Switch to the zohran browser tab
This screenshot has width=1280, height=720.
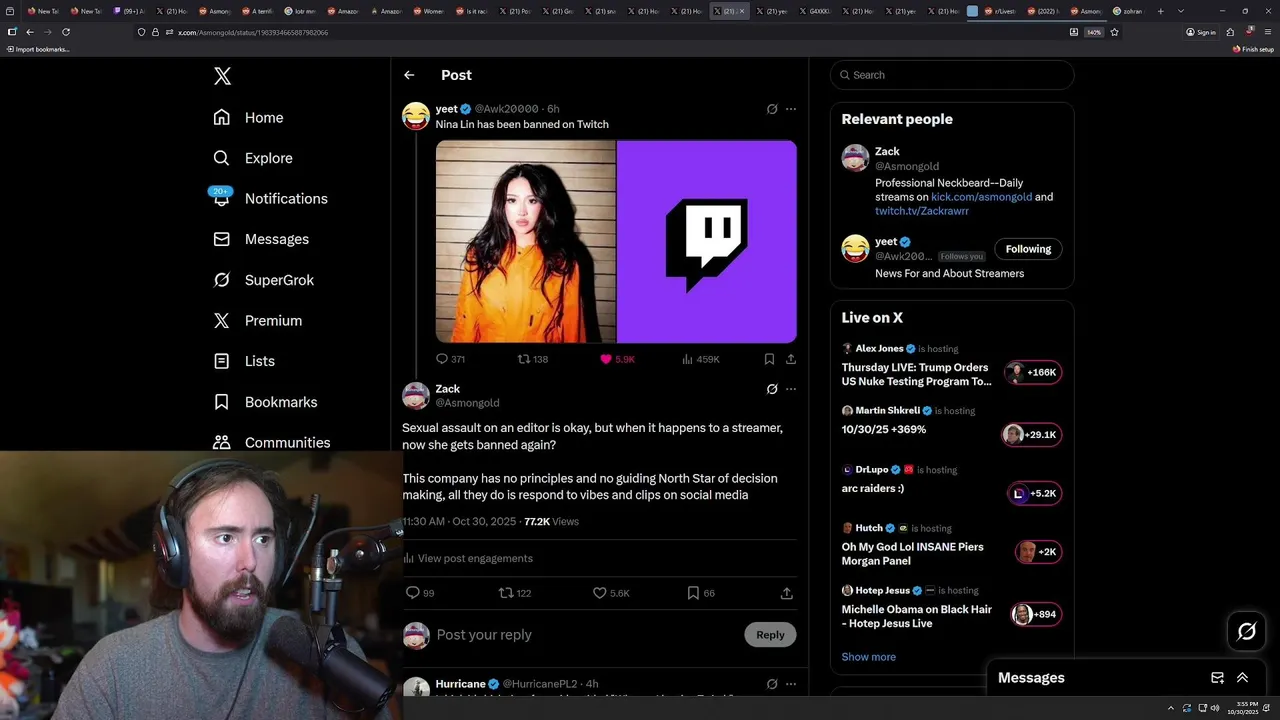[x=1130, y=11]
